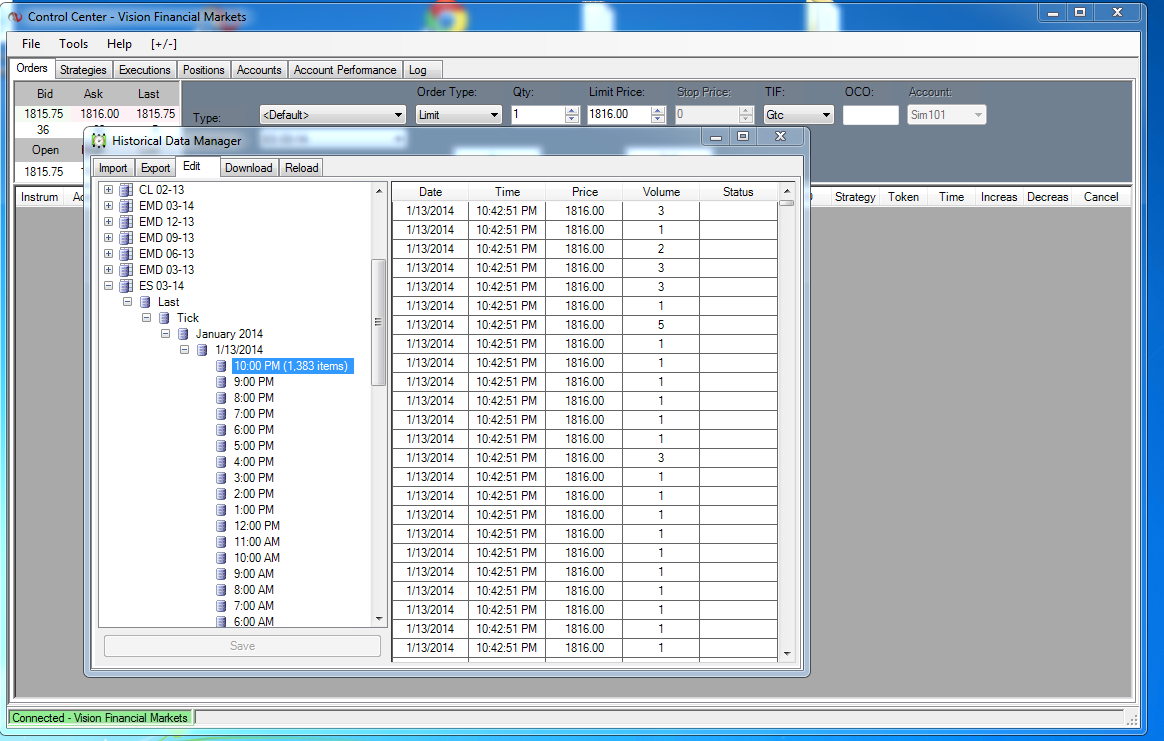Collapse the Last tree node
Viewport: 1164px width, 741px height.
pos(128,302)
